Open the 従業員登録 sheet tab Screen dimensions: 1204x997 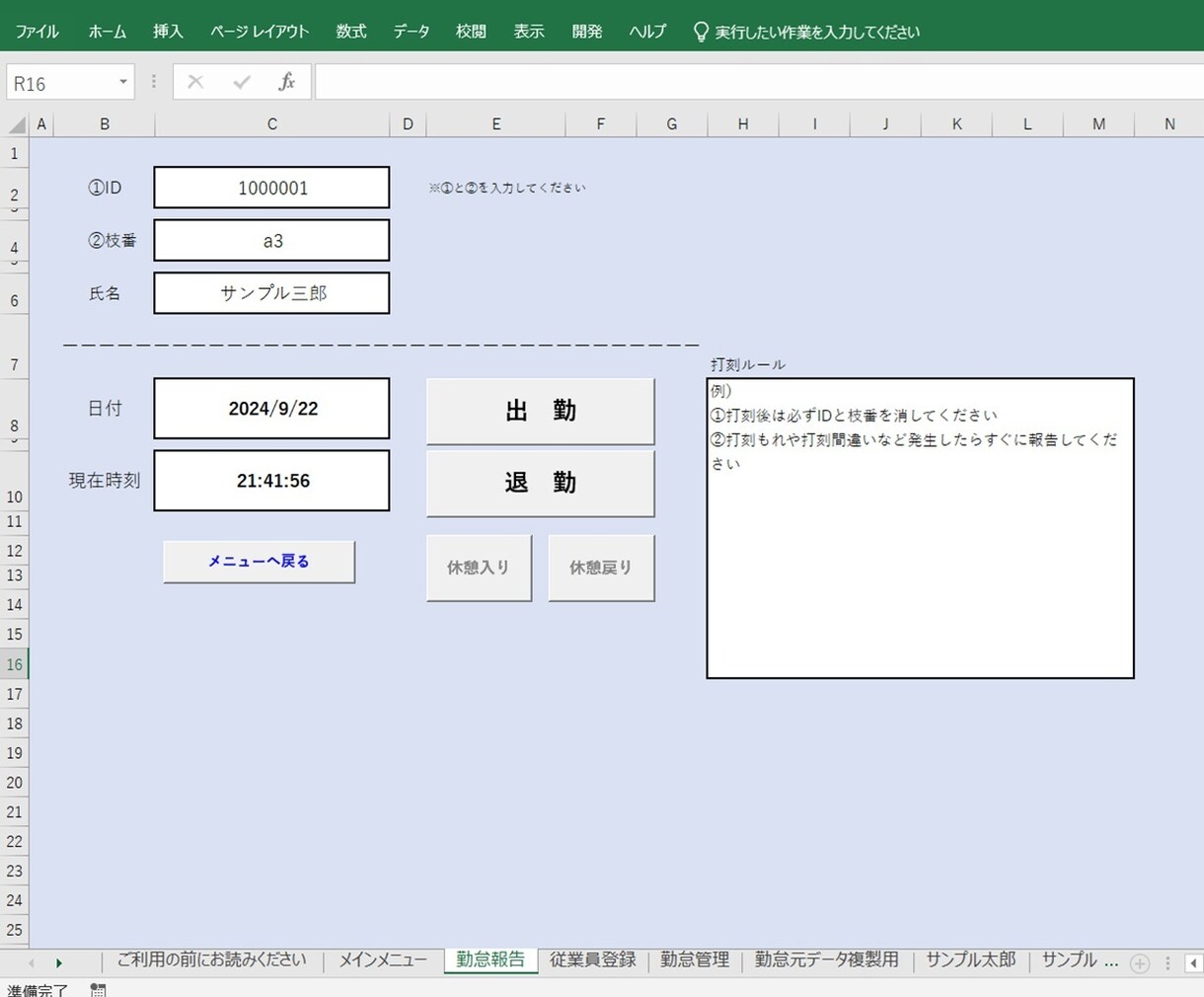592,959
